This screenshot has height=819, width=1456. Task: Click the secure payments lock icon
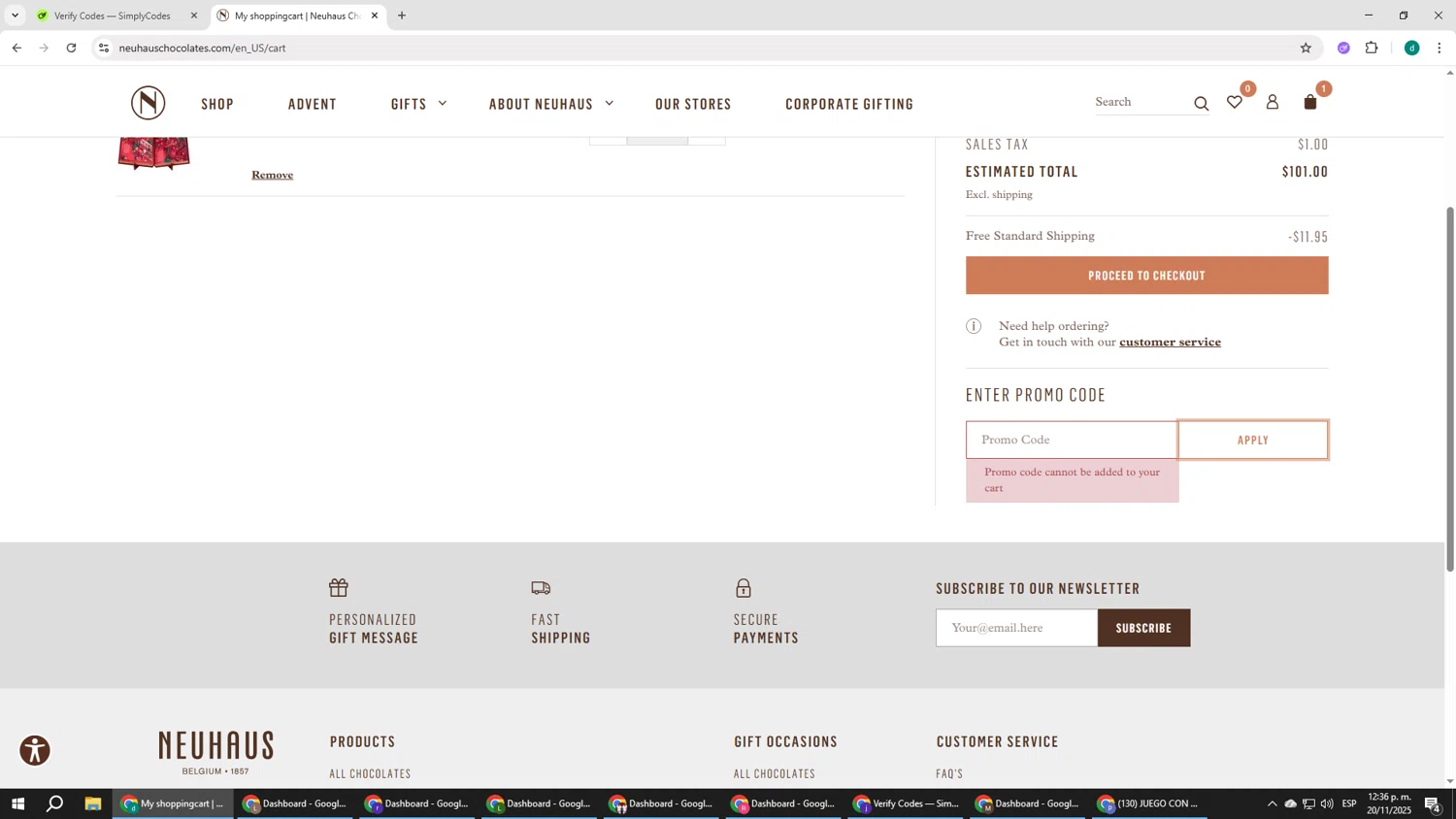(744, 588)
